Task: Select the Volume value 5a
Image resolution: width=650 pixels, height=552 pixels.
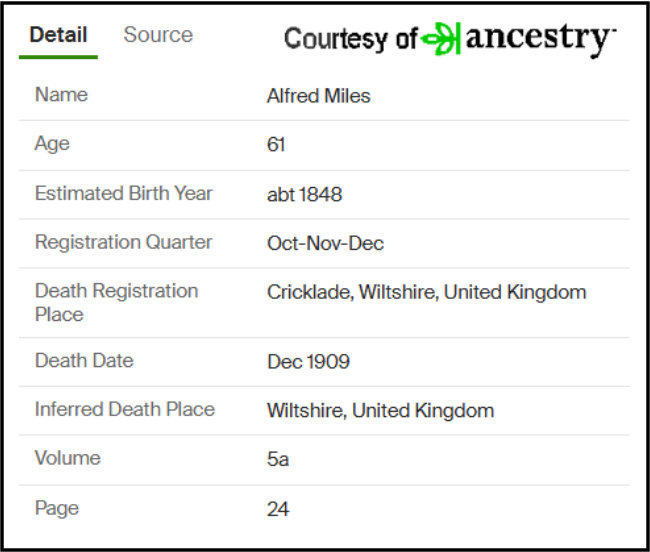Action: tap(278, 460)
